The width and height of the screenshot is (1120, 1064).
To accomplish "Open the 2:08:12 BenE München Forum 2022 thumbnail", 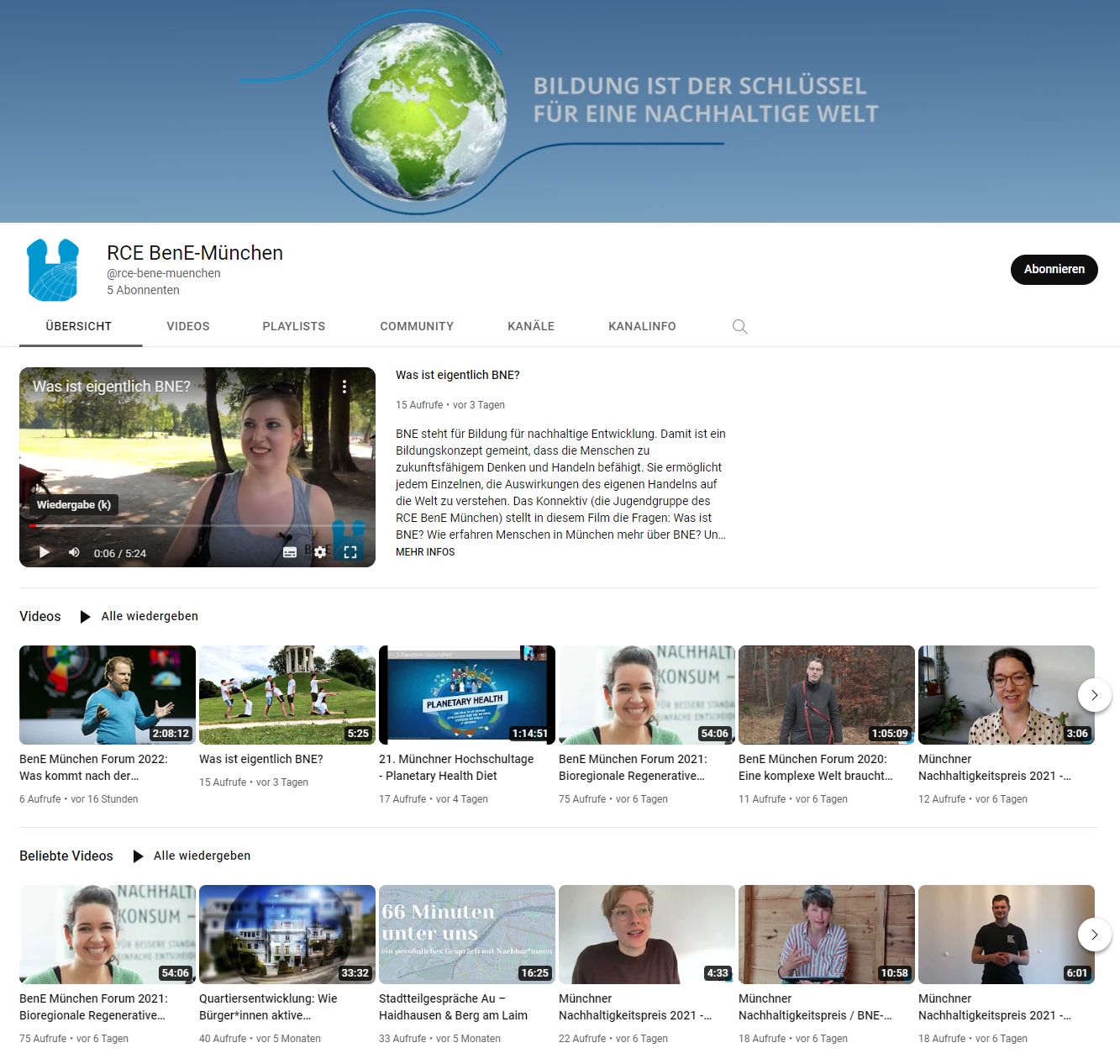I will [108, 695].
